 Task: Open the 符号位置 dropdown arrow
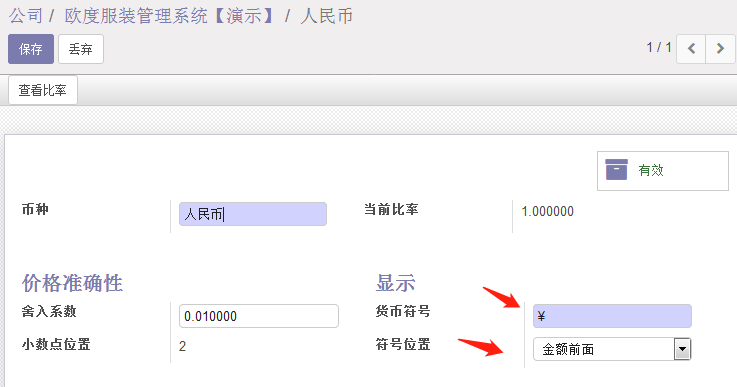click(682, 349)
